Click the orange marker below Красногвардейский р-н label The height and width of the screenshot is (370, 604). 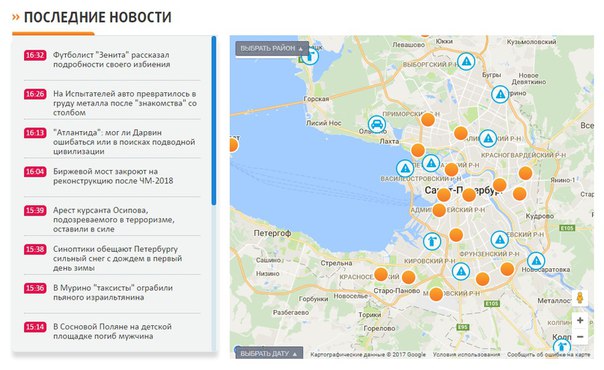click(525, 173)
